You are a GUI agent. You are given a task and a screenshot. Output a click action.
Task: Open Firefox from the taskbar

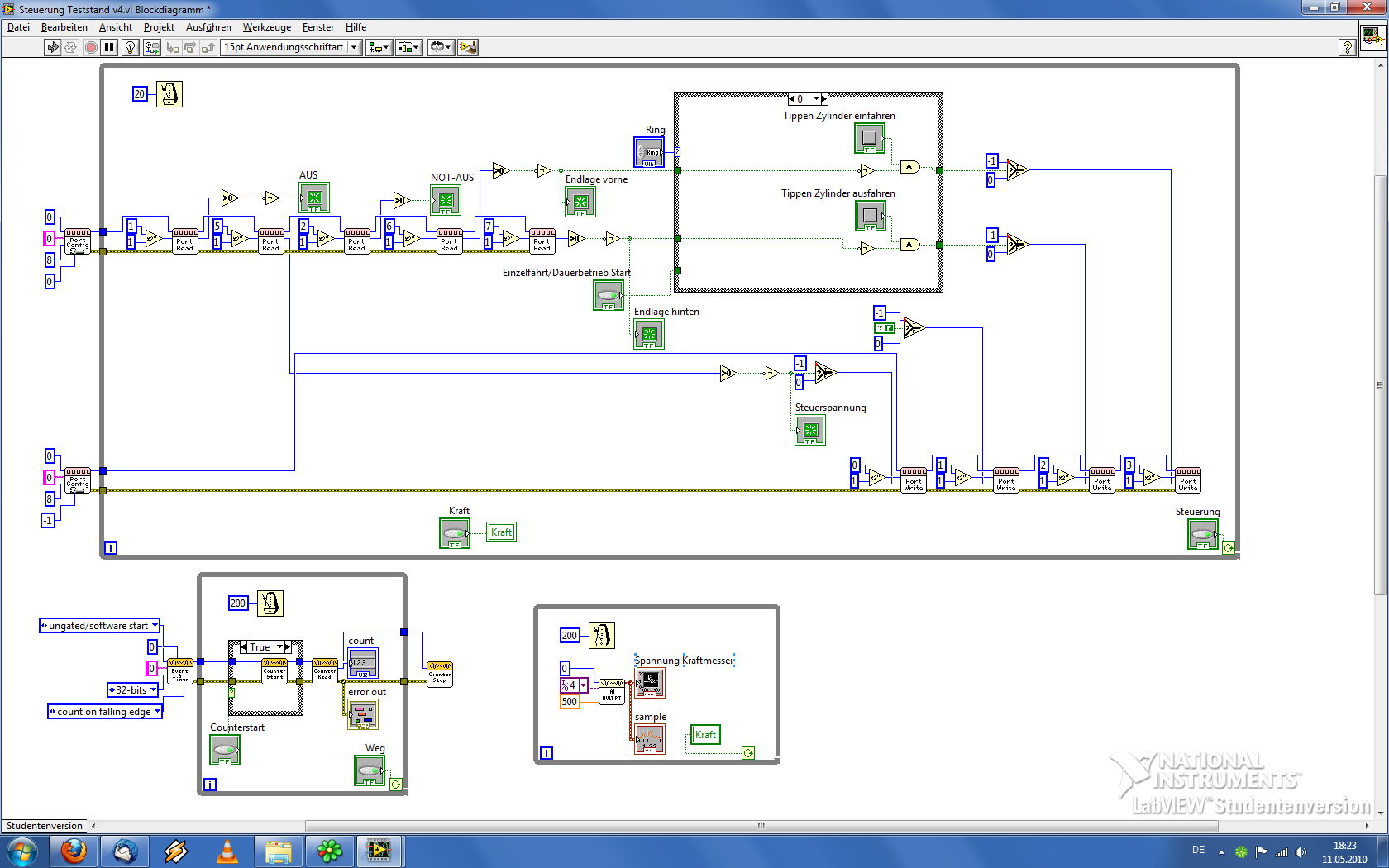[x=74, y=851]
